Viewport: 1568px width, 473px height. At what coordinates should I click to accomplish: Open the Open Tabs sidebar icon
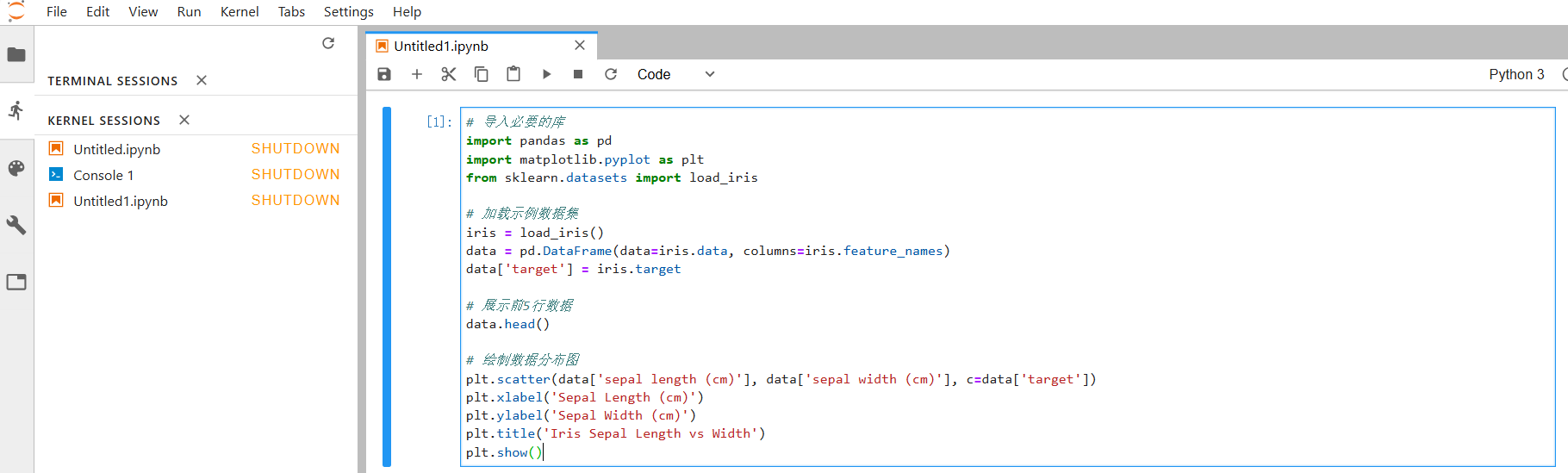[x=16, y=282]
